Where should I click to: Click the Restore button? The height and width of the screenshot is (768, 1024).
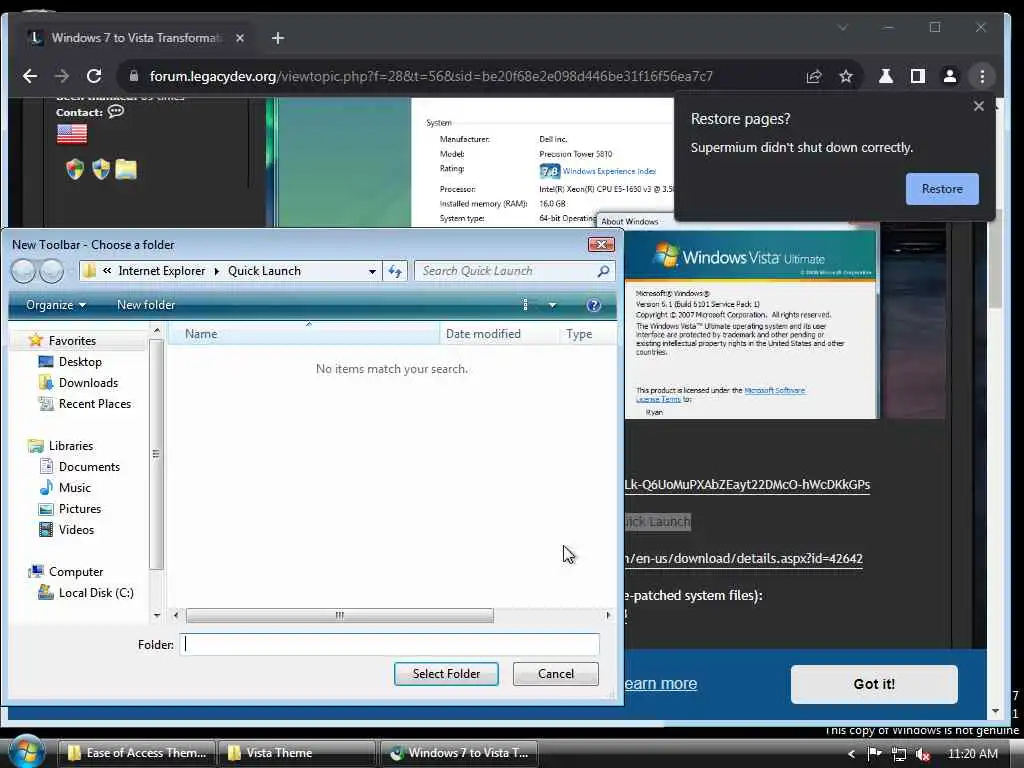coord(942,189)
